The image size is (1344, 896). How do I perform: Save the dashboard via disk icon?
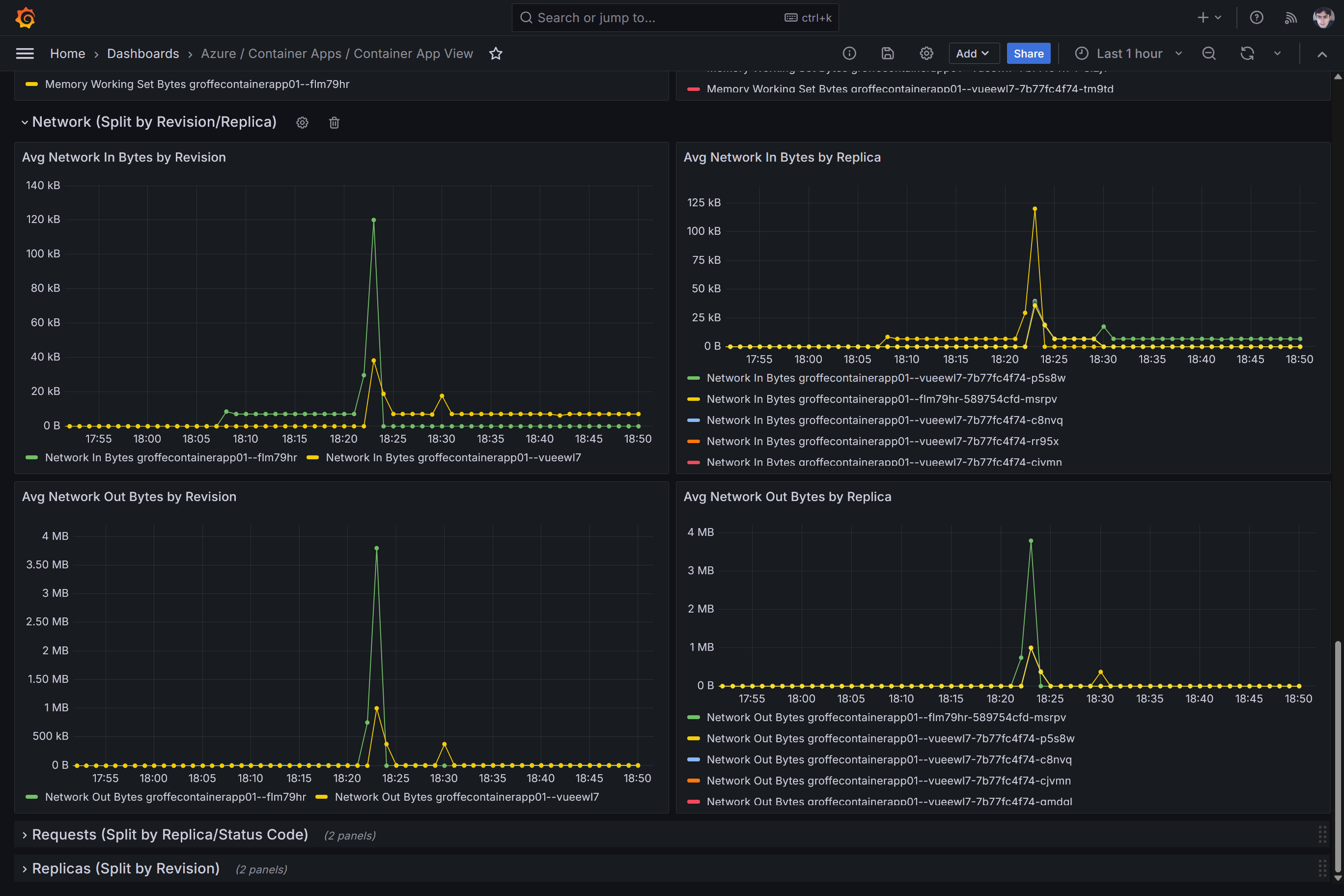pyautogui.click(x=888, y=54)
